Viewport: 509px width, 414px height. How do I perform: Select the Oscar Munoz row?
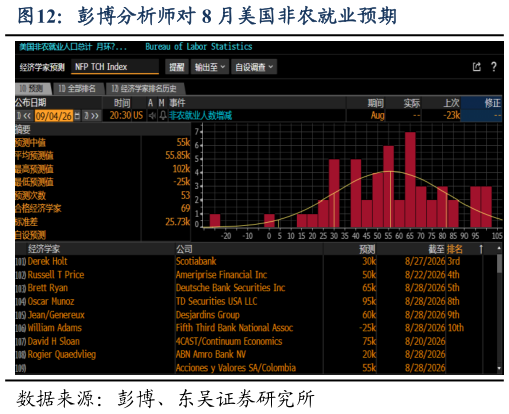pos(256,301)
